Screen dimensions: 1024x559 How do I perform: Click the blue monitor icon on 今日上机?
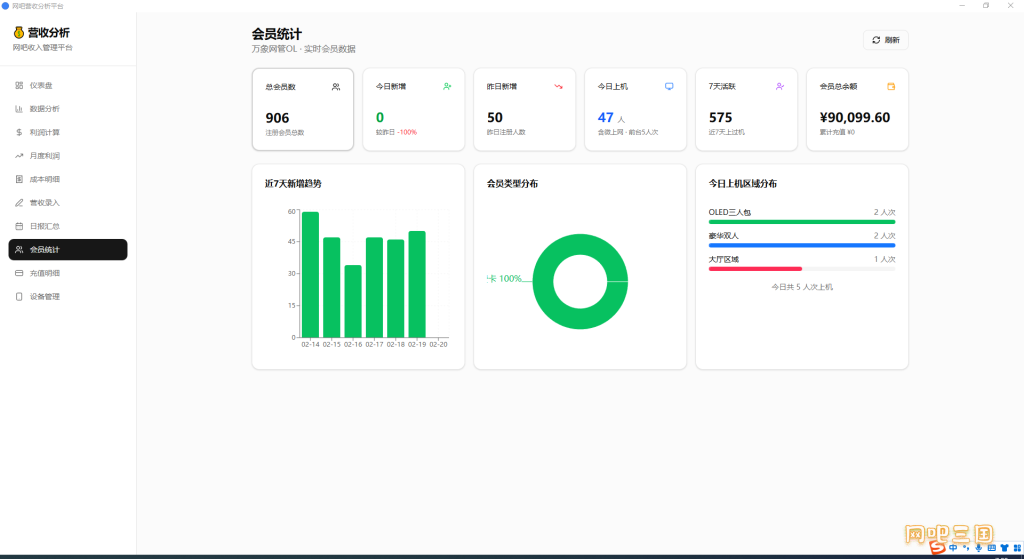click(x=669, y=86)
